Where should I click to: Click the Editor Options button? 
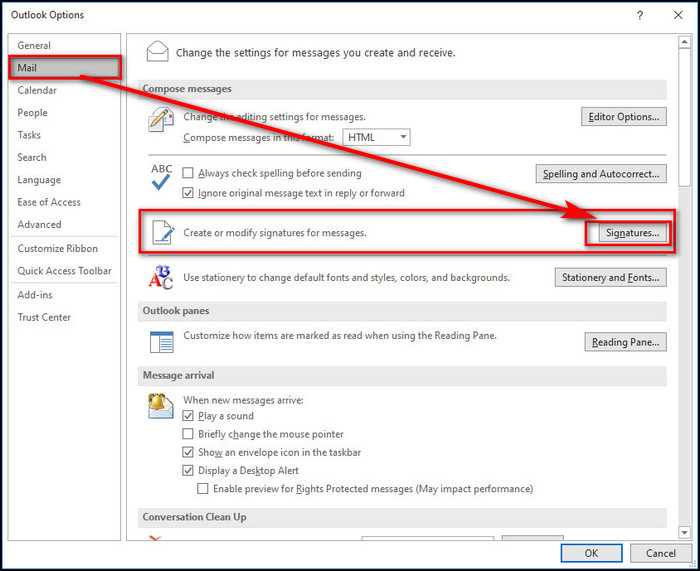(x=623, y=117)
